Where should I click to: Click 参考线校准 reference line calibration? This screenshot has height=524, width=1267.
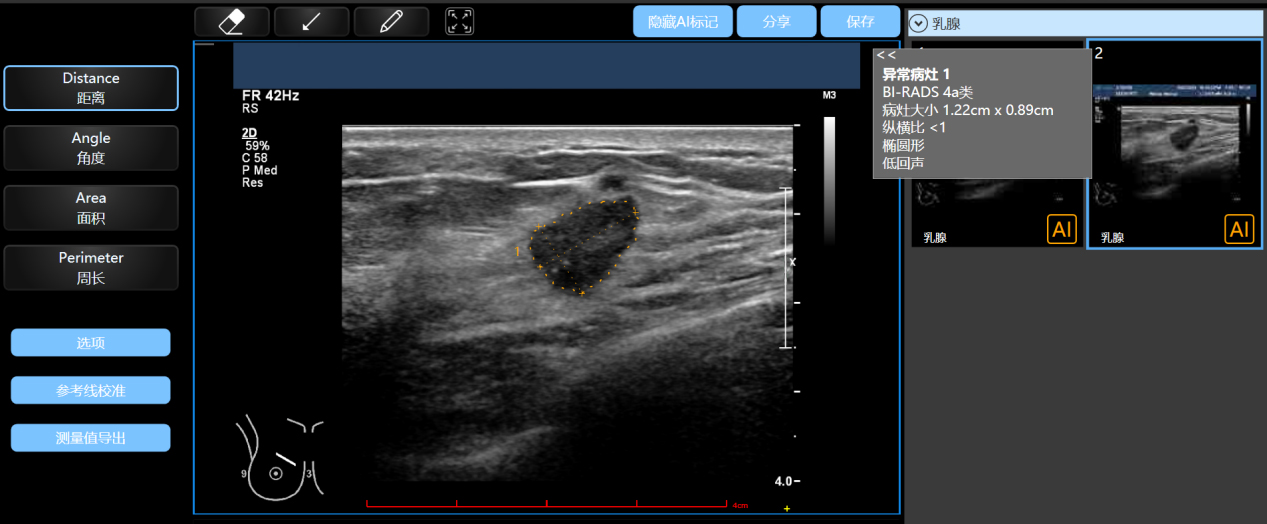pos(91,390)
